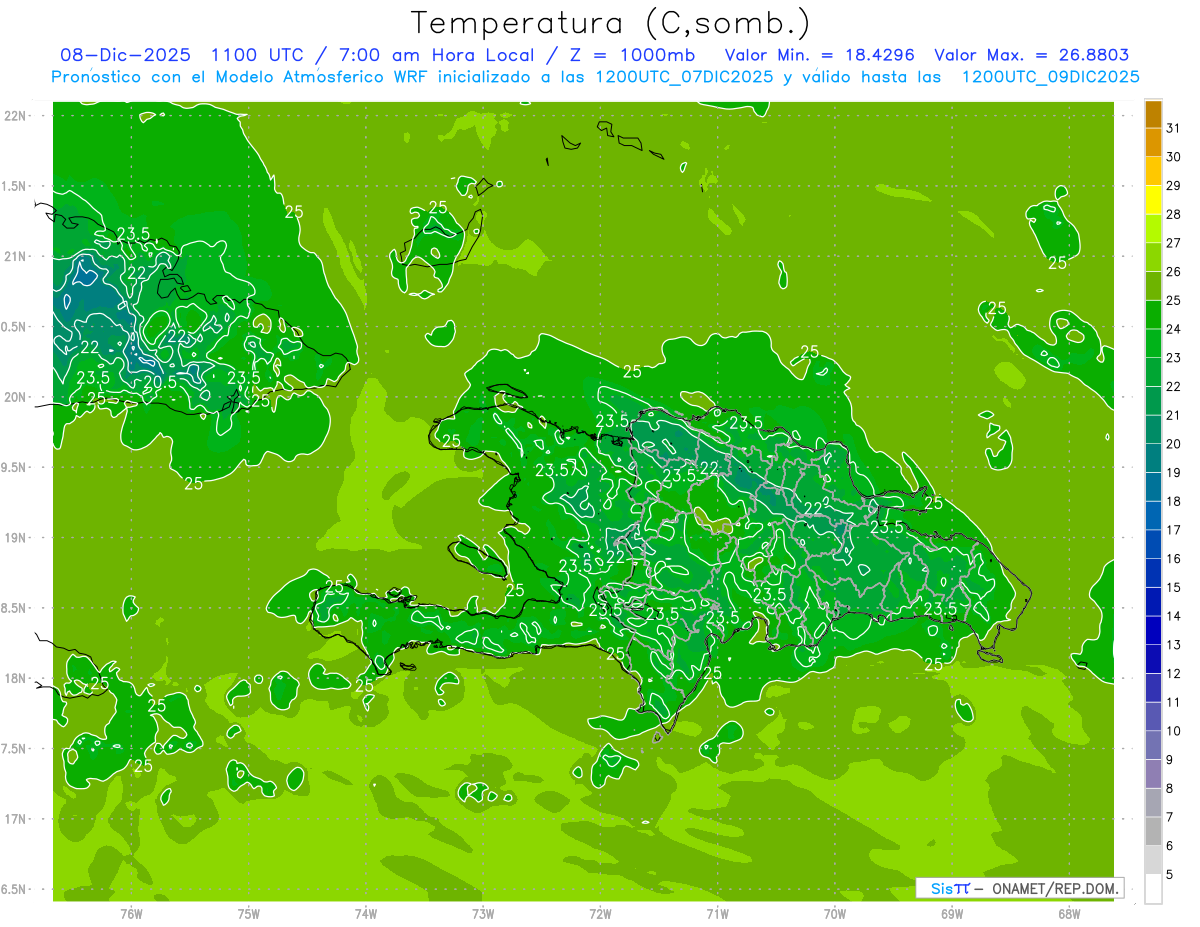Click the '69W' longitude axis label
This screenshot has width=1200, height=927.
[x=952, y=913]
